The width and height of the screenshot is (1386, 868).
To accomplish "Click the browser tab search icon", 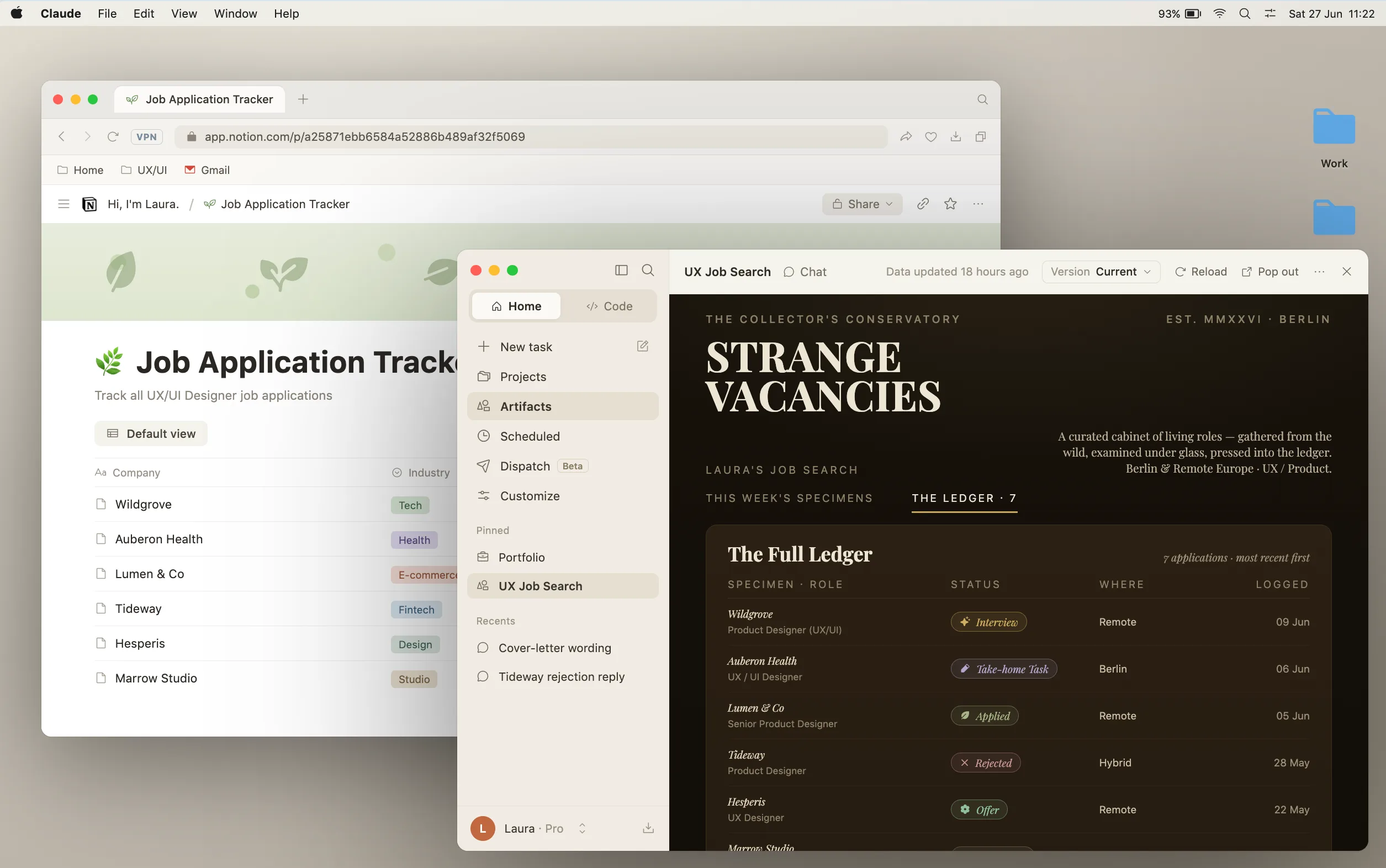I will (x=982, y=99).
